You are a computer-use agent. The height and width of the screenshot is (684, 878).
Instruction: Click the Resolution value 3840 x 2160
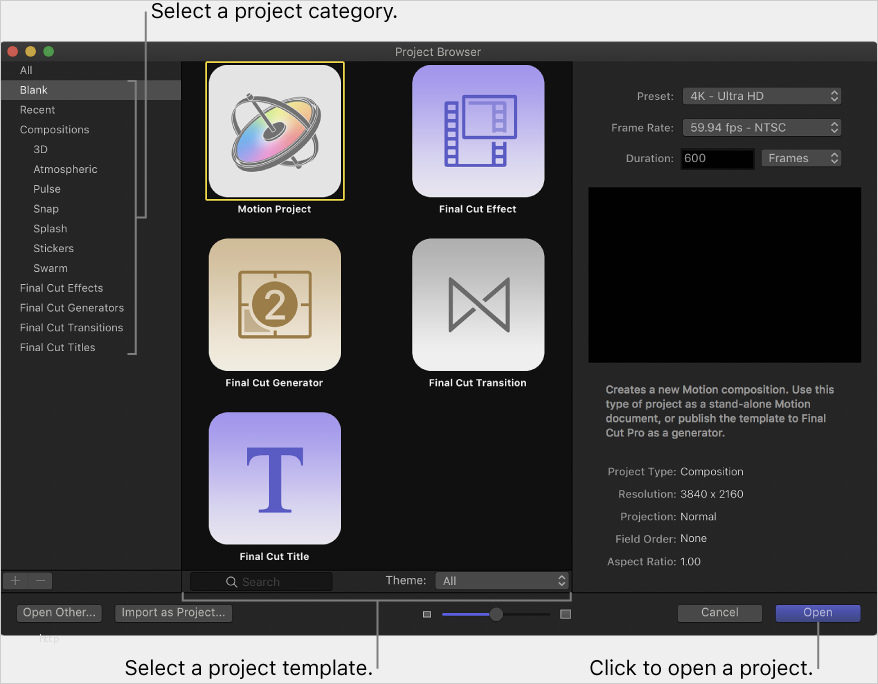[x=712, y=494]
